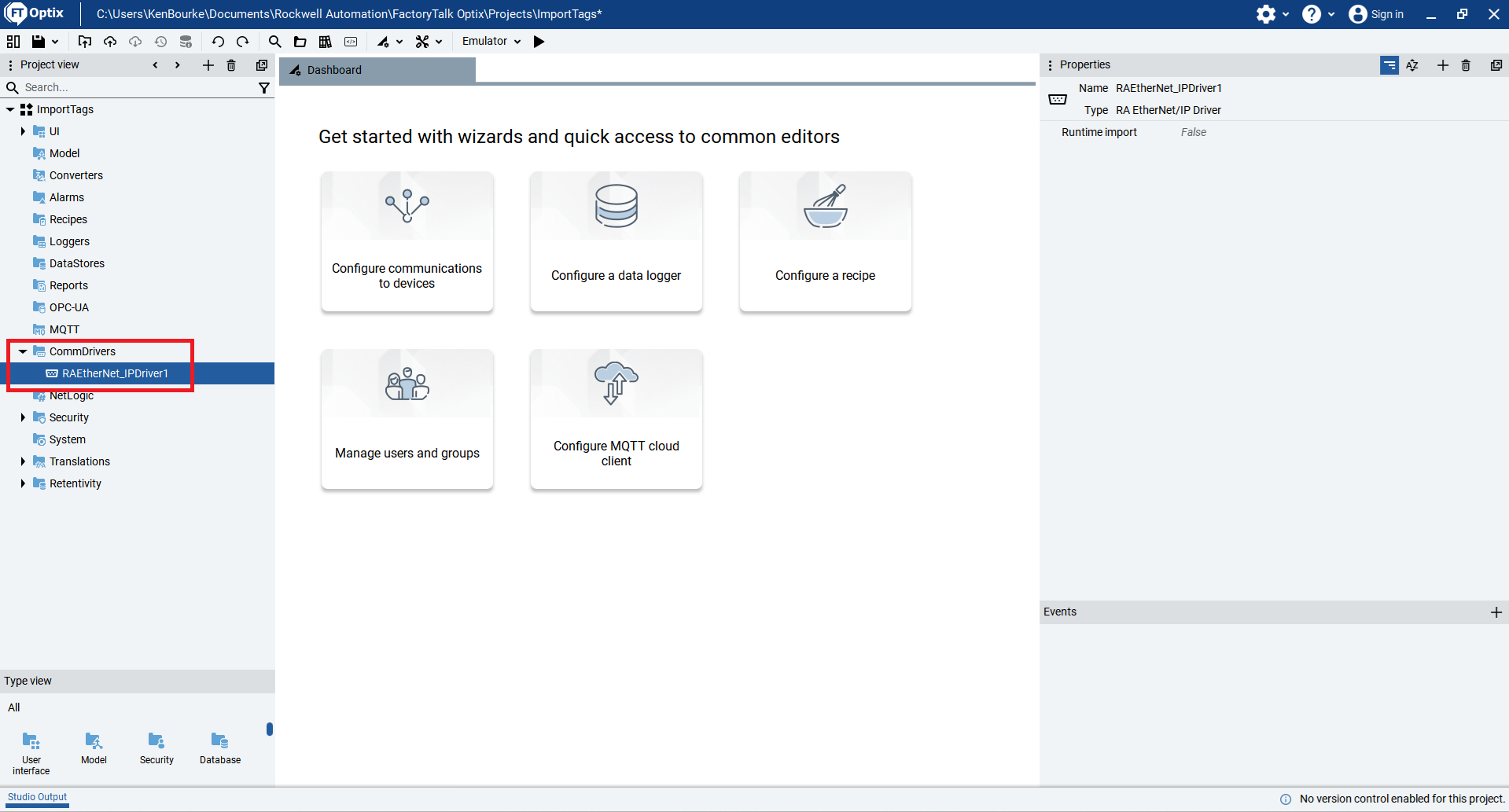
Task: Pop out the Project view panel
Action: click(x=262, y=65)
